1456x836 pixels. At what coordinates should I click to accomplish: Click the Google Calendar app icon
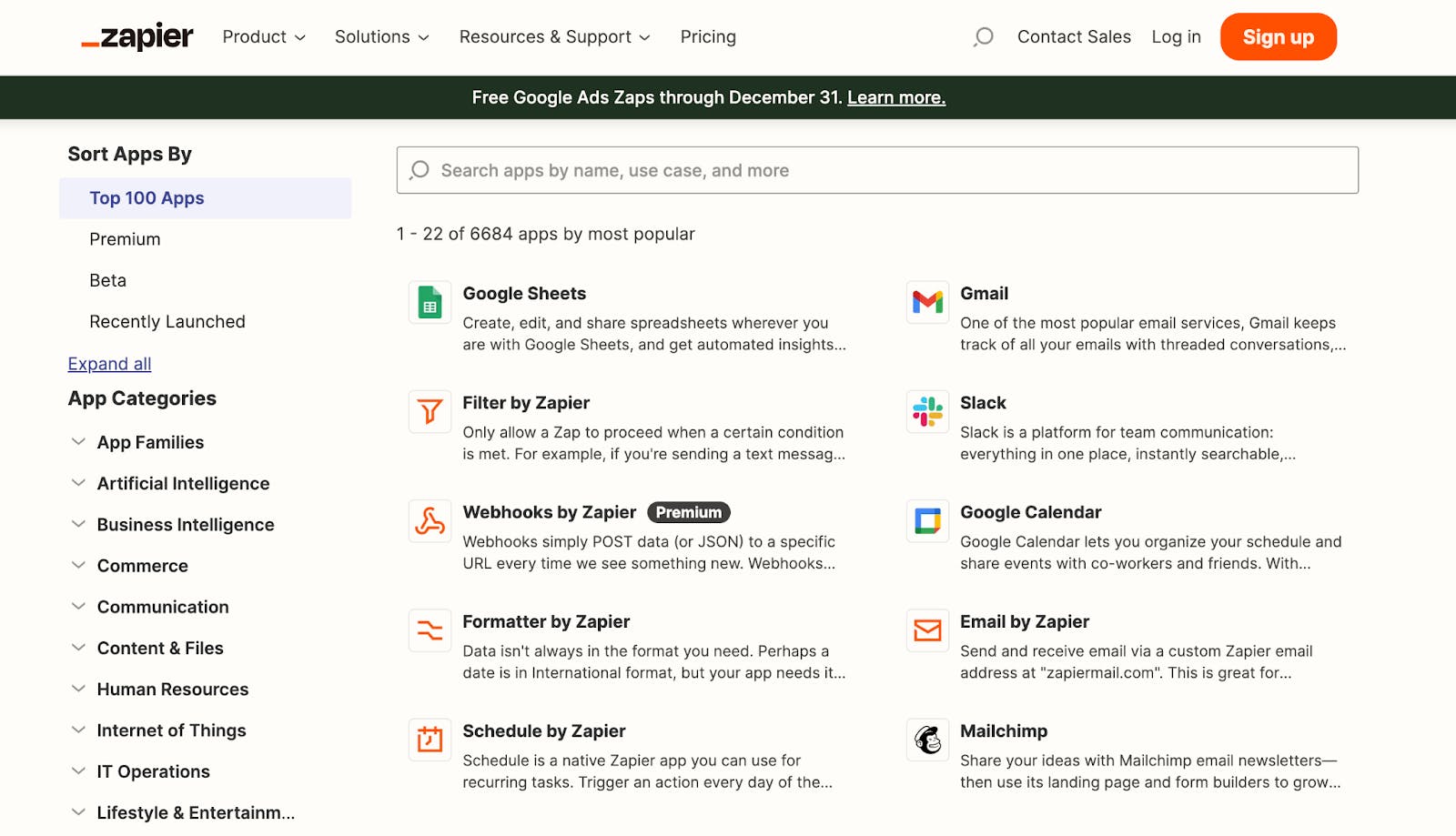[x=927, y=521]
